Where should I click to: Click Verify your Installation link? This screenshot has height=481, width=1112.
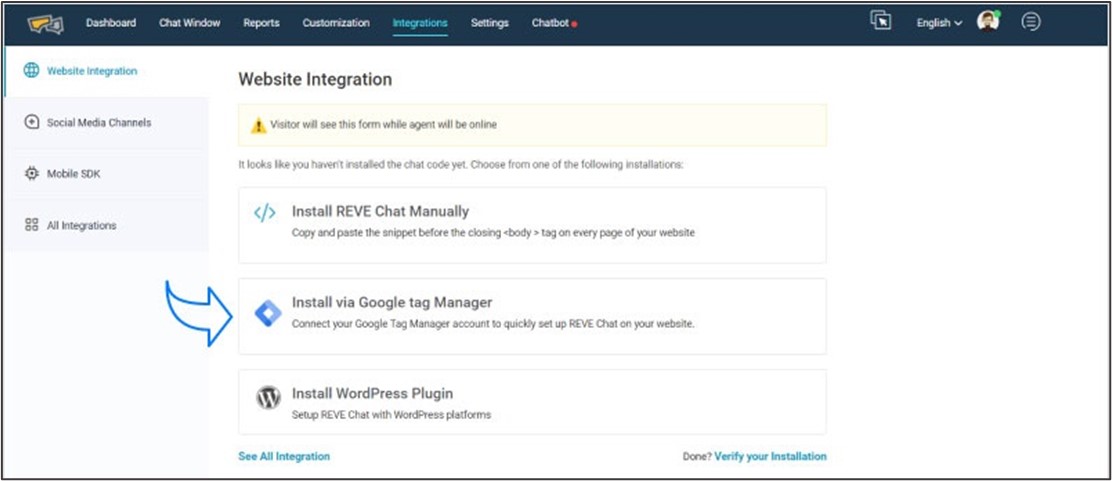(x=770, y=456)
